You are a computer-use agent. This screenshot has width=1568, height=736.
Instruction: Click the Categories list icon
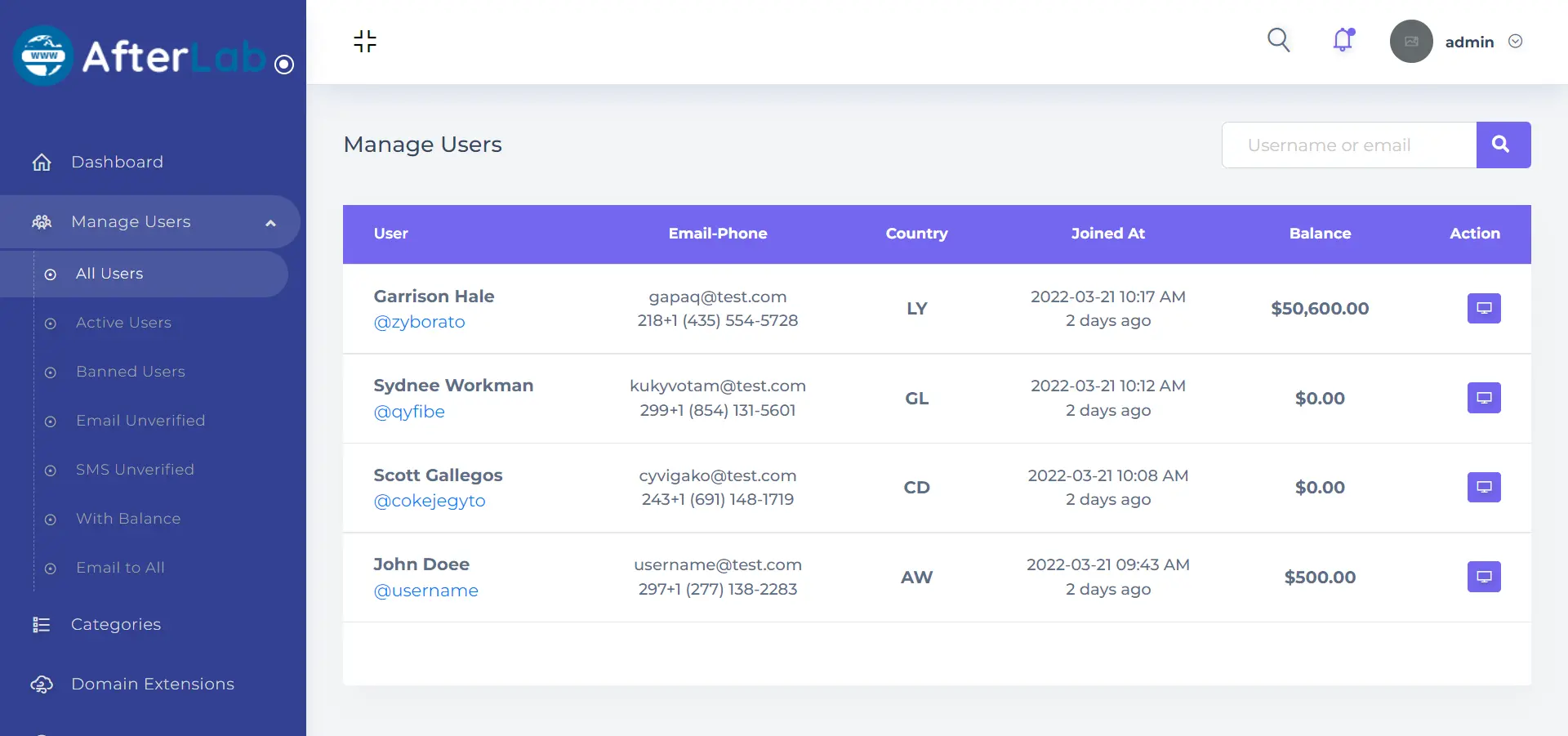42,625
